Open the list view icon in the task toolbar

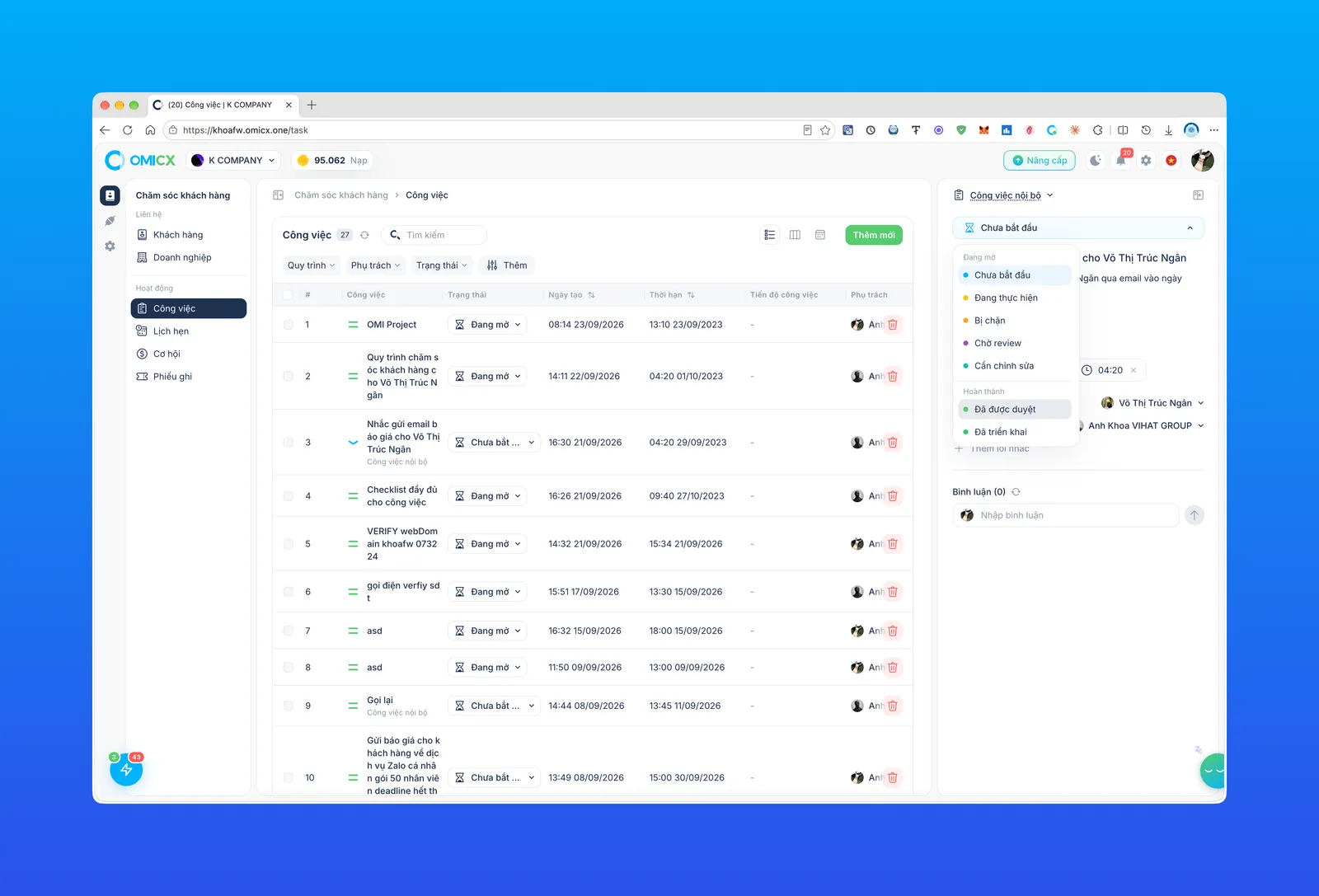coord(769,235)
